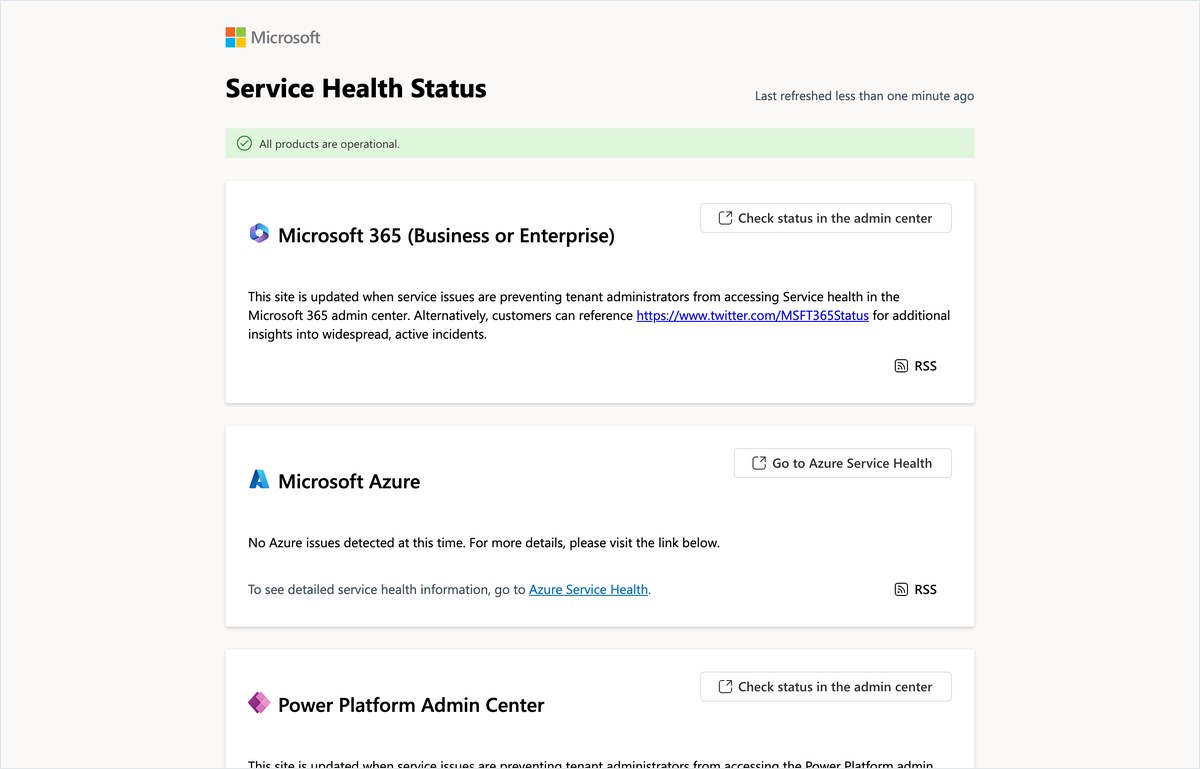
Task: Click the Microsoft 365 product icon
Action: (259, 234)
